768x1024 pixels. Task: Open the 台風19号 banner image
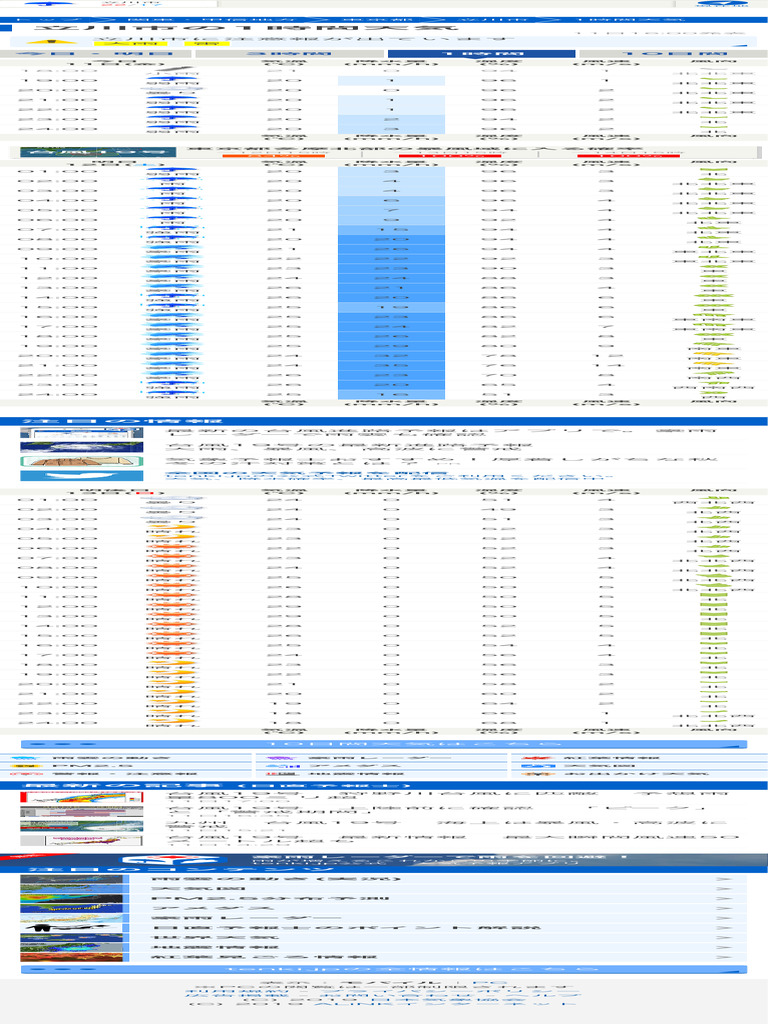point(98,152)
